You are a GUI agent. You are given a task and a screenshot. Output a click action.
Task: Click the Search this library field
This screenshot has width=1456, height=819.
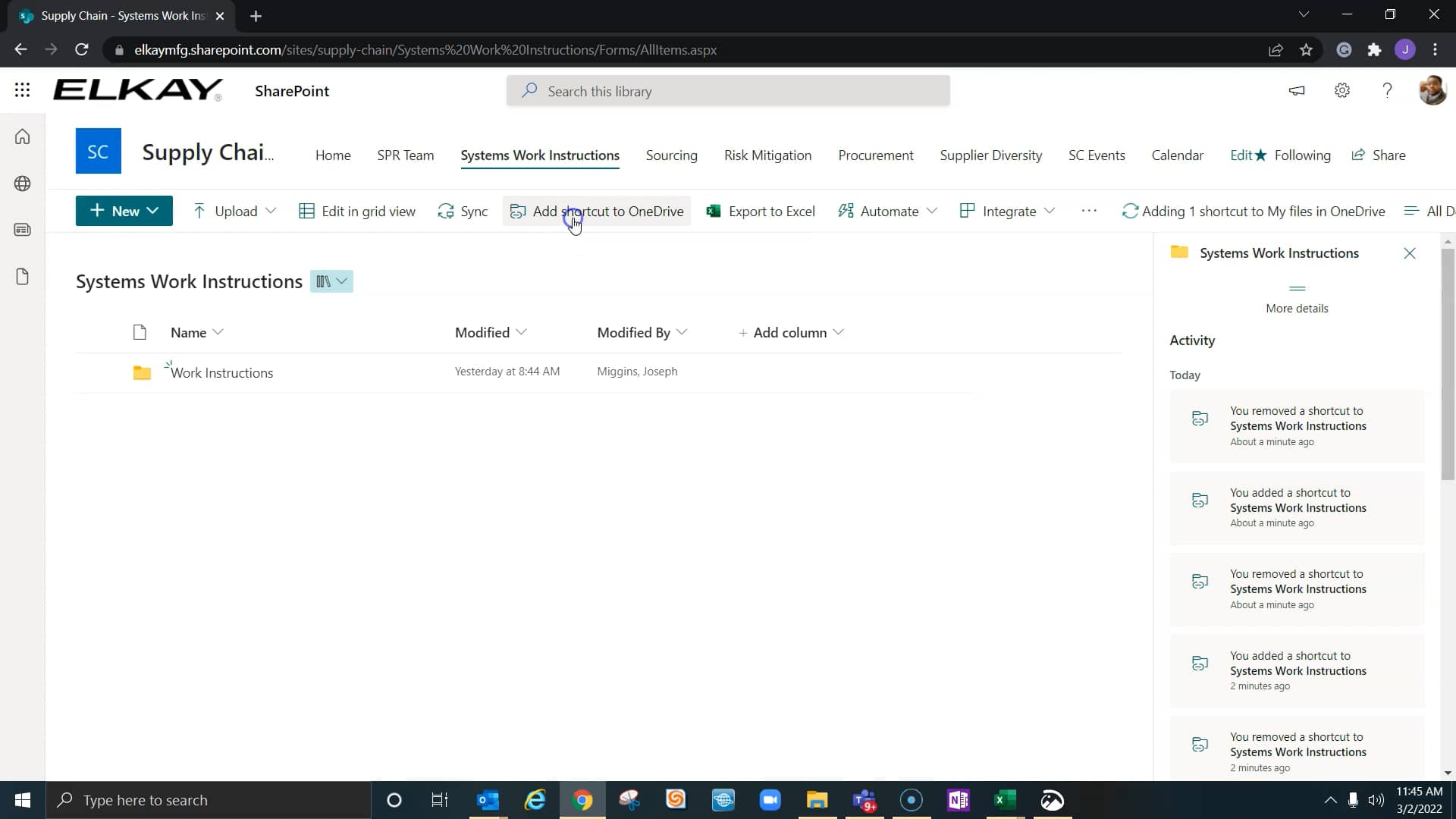click(726, 90)
